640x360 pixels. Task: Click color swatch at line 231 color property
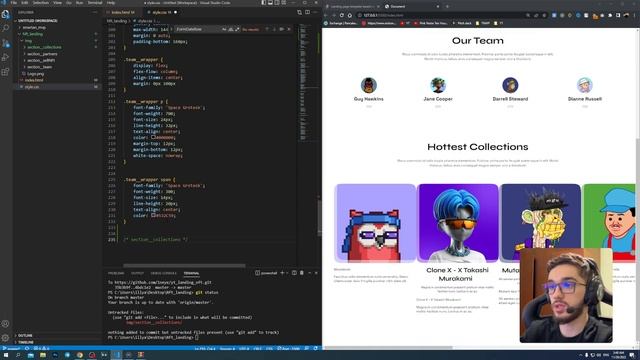pos(153,215)
